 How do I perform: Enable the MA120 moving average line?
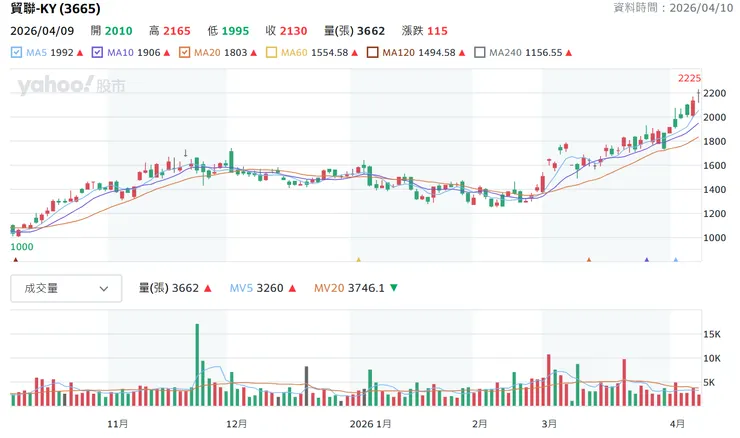(373, 52)
